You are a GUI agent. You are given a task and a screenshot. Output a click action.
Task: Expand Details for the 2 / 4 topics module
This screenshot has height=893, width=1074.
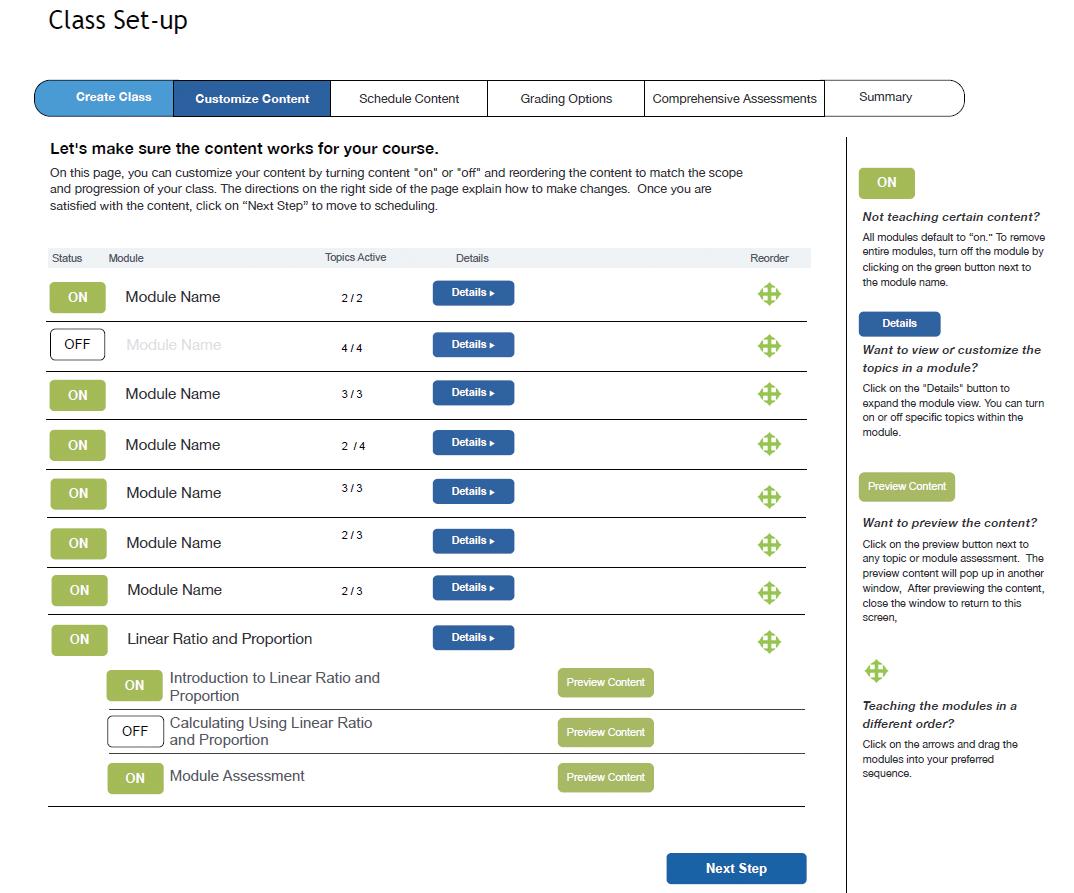coord(473,443)
